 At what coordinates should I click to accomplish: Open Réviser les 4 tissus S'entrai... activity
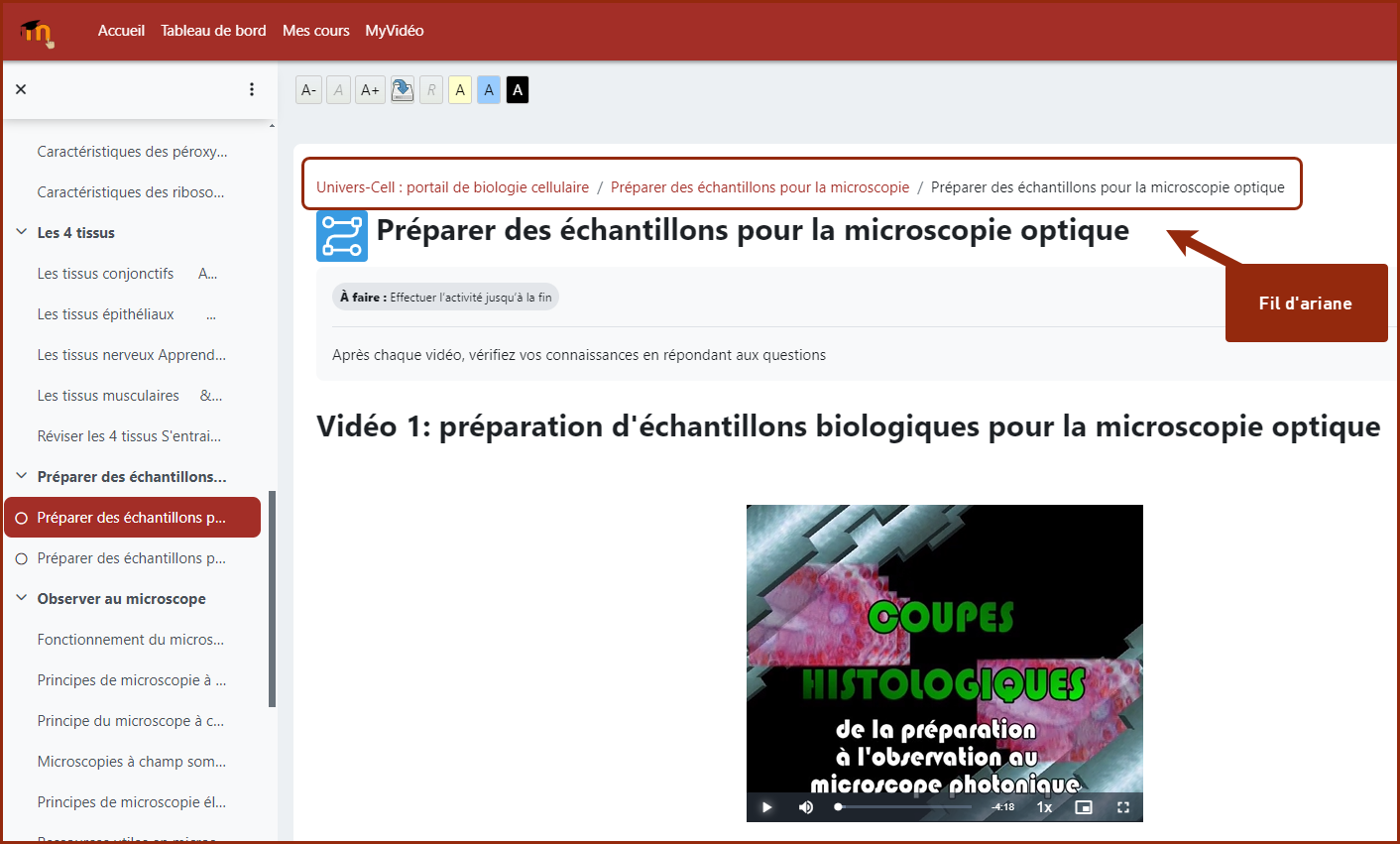[x=129, y=435]
